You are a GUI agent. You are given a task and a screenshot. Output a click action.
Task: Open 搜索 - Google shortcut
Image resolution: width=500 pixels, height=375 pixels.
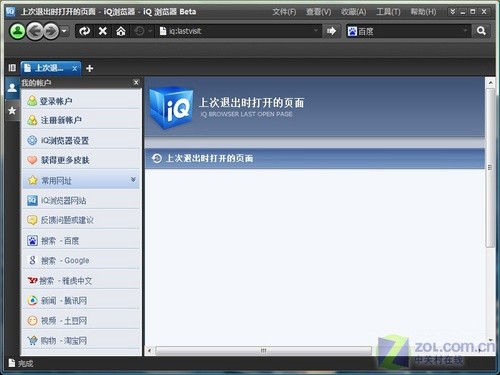81,260
